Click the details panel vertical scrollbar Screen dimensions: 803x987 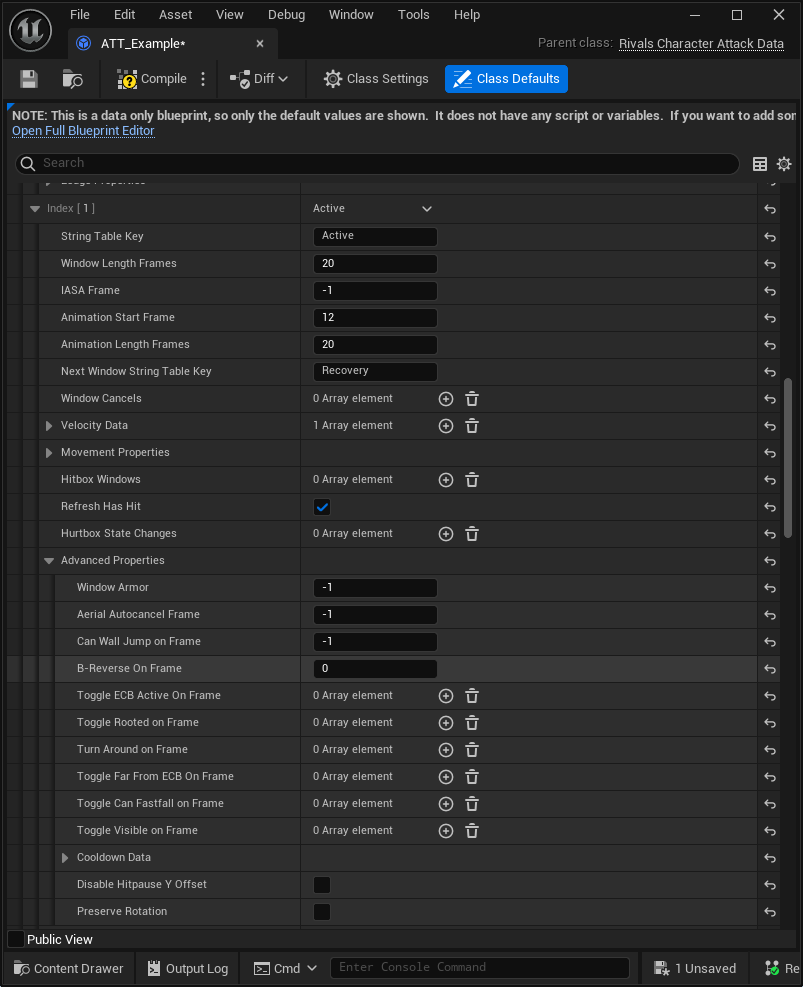[x=788, y=458]
